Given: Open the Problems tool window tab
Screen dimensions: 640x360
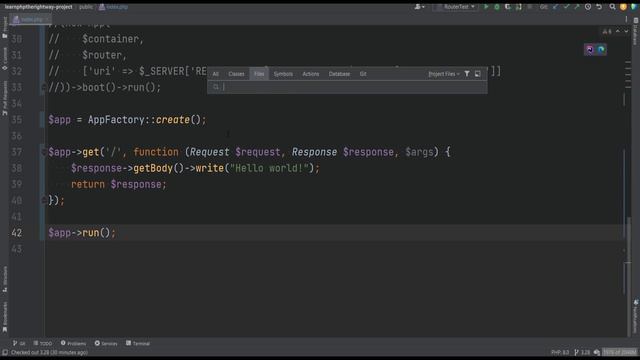Looking at the screenshot, I should (x=73, y=343).
